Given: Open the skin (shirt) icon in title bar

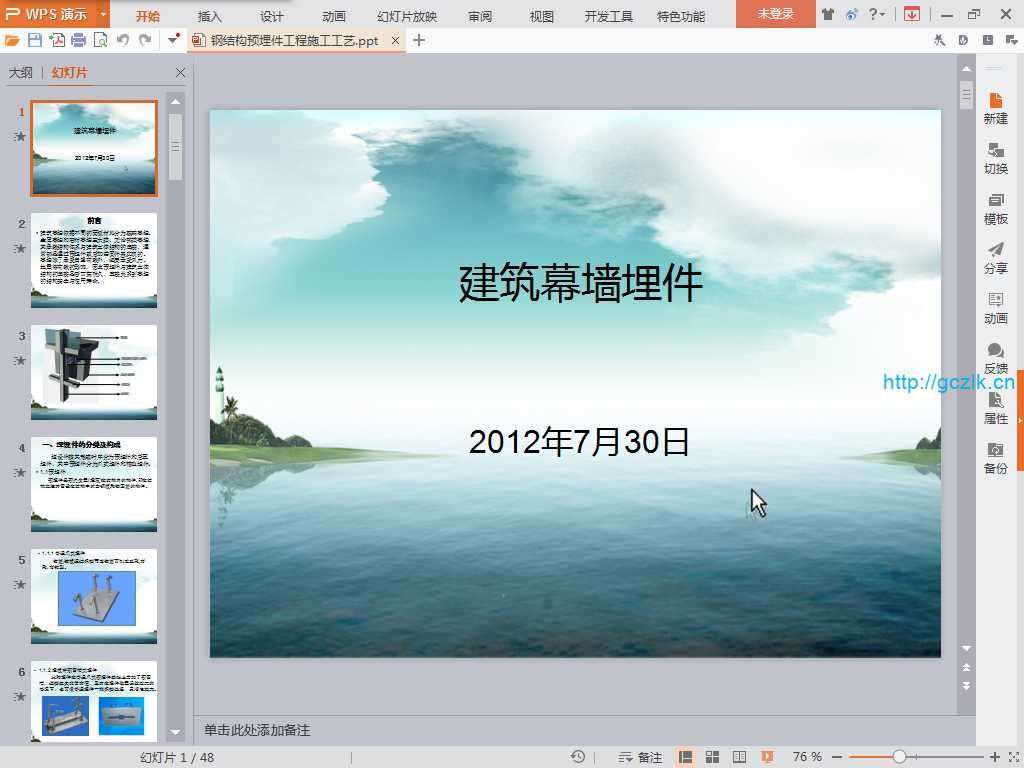Looking at the screenshot, I should pos(827,15).
